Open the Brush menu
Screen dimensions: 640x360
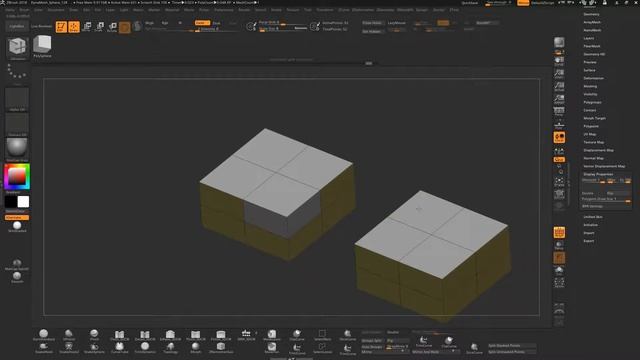point(24,9)
